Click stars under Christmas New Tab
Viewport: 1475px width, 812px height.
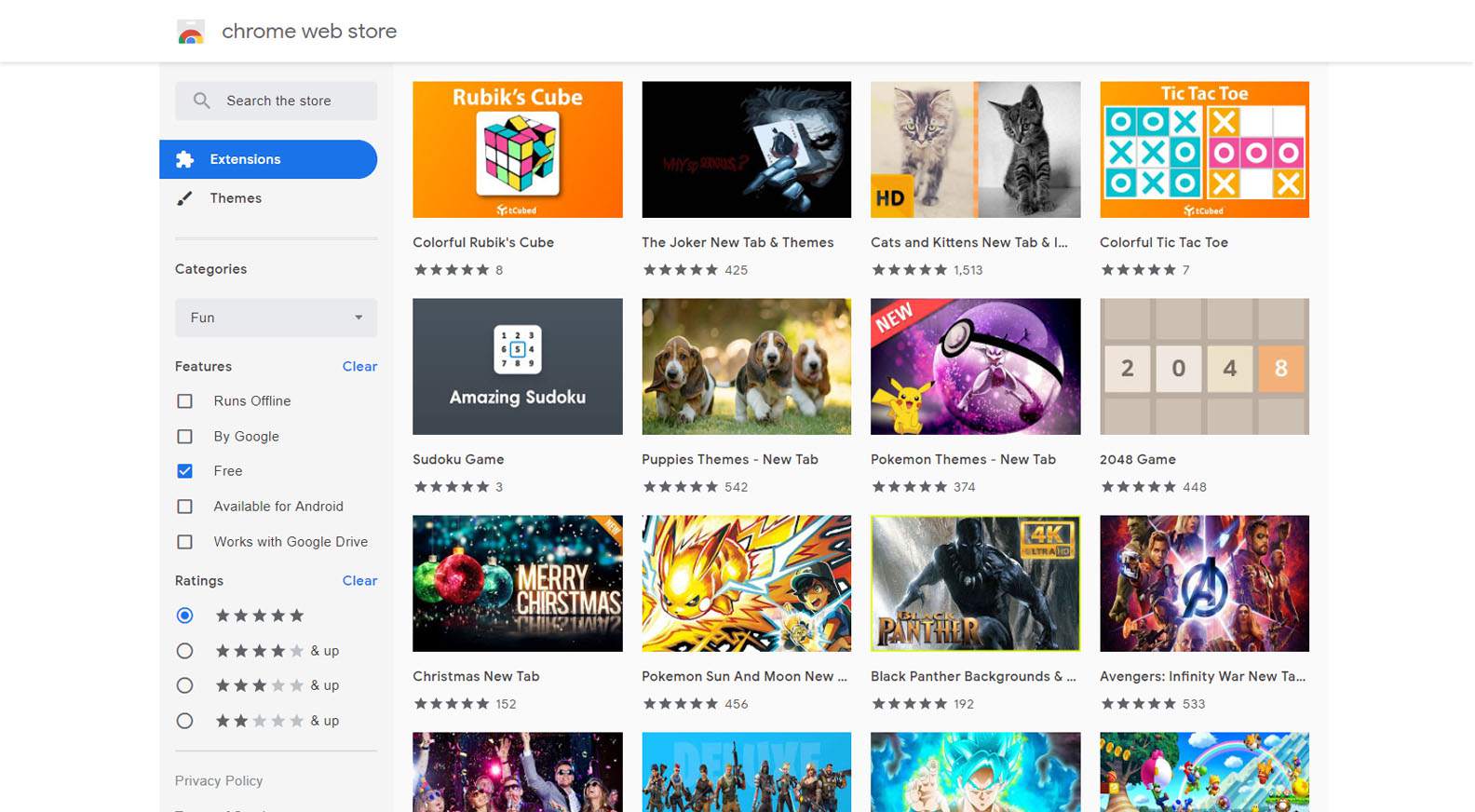click(x=452, y=704)
